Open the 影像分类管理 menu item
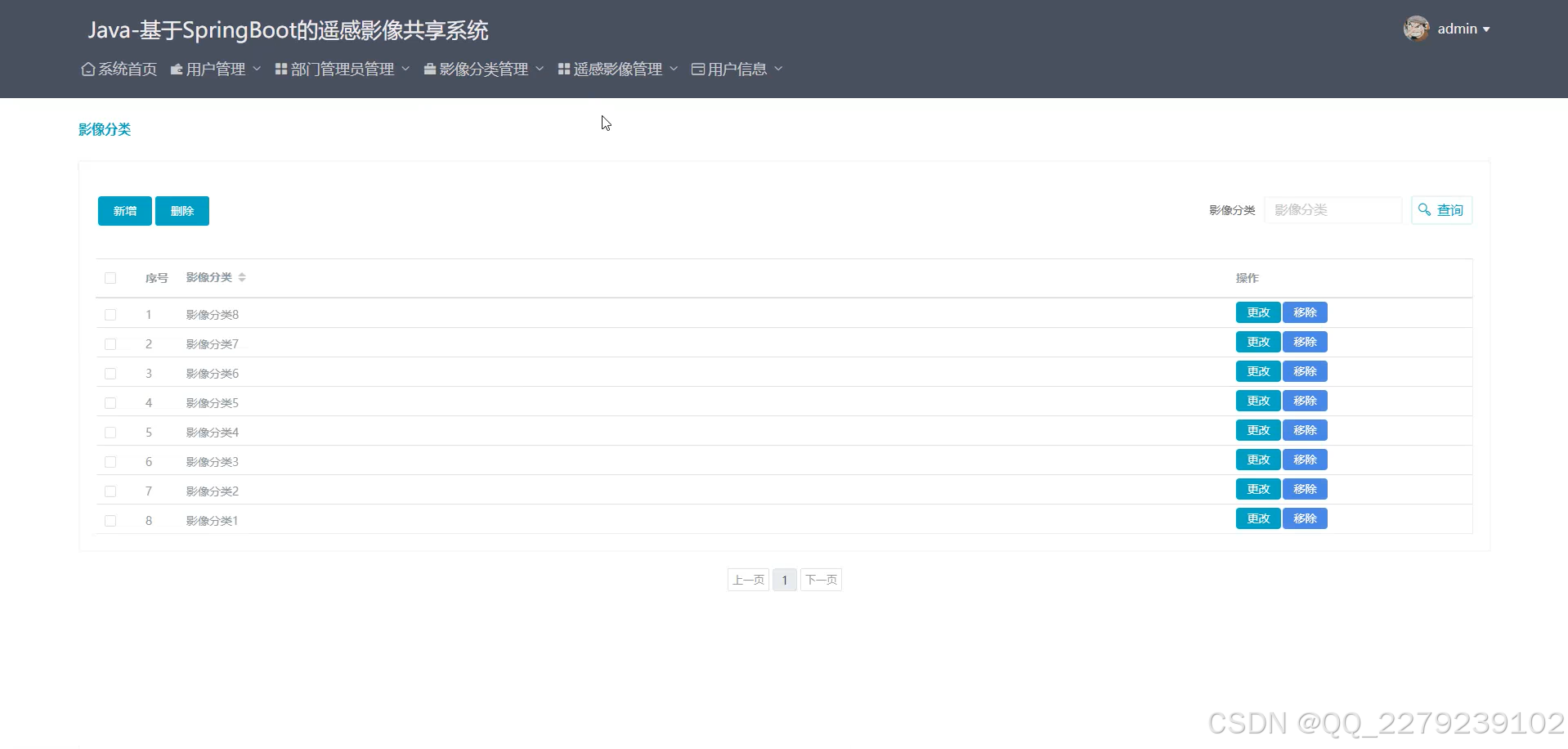The height and width of the screenshot is (749, 1568). [x=483, y=69]
